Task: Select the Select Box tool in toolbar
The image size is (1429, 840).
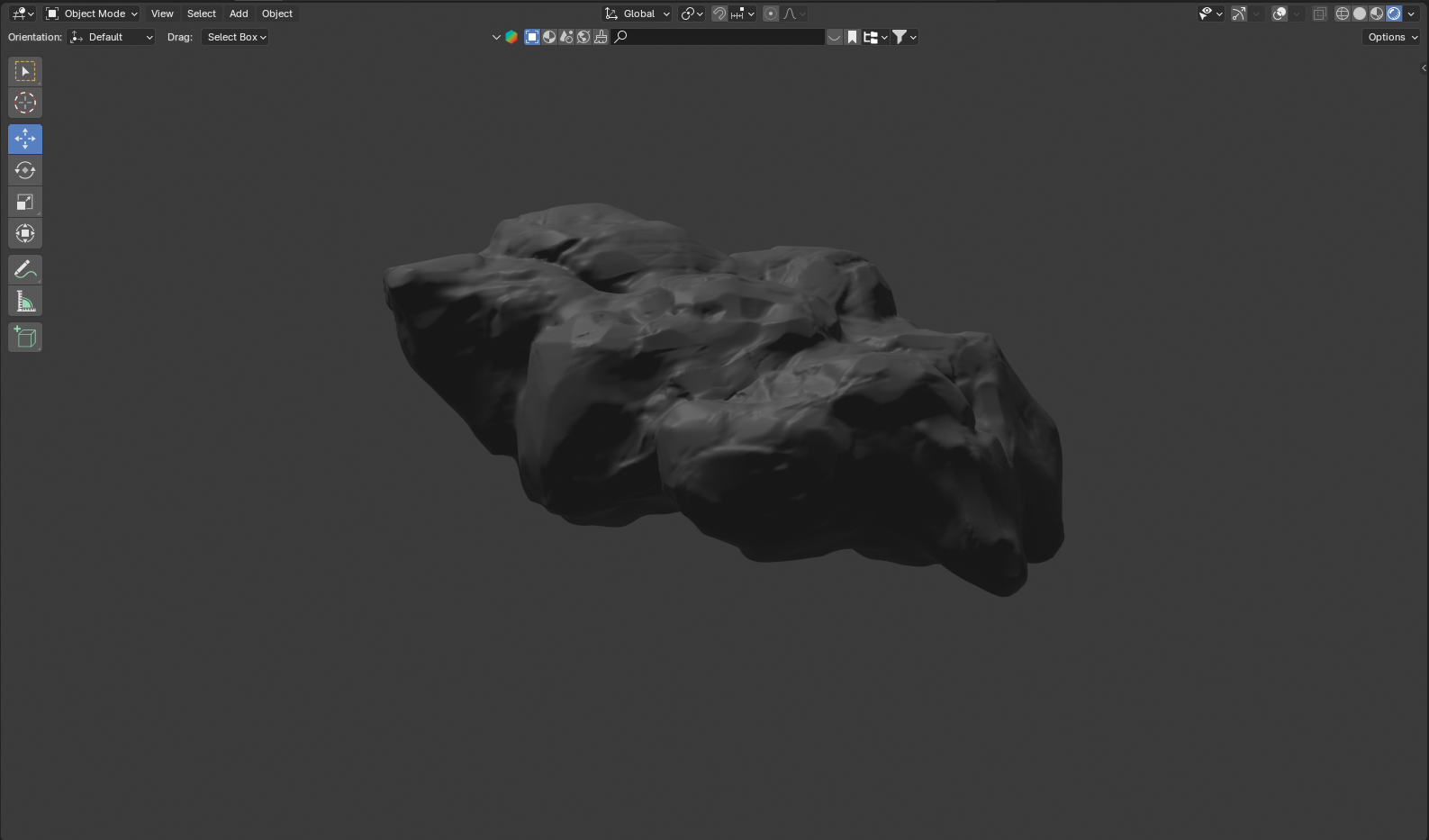Action: pos(25,71)
